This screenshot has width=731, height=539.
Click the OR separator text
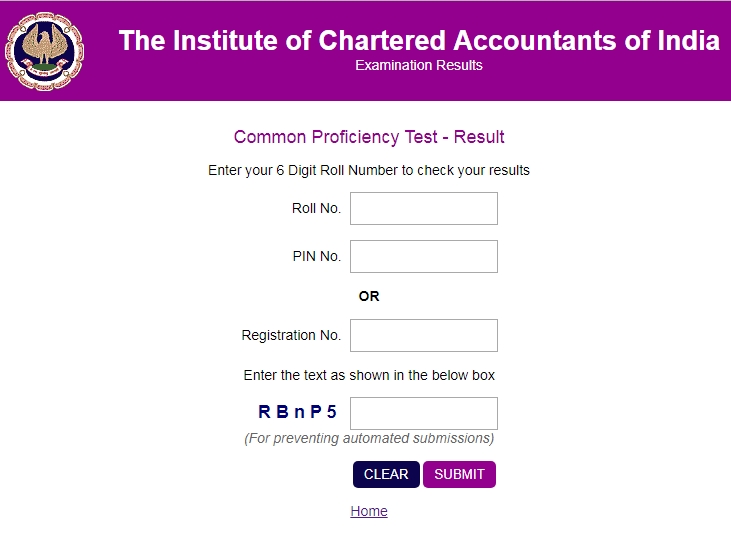(369, 296)
